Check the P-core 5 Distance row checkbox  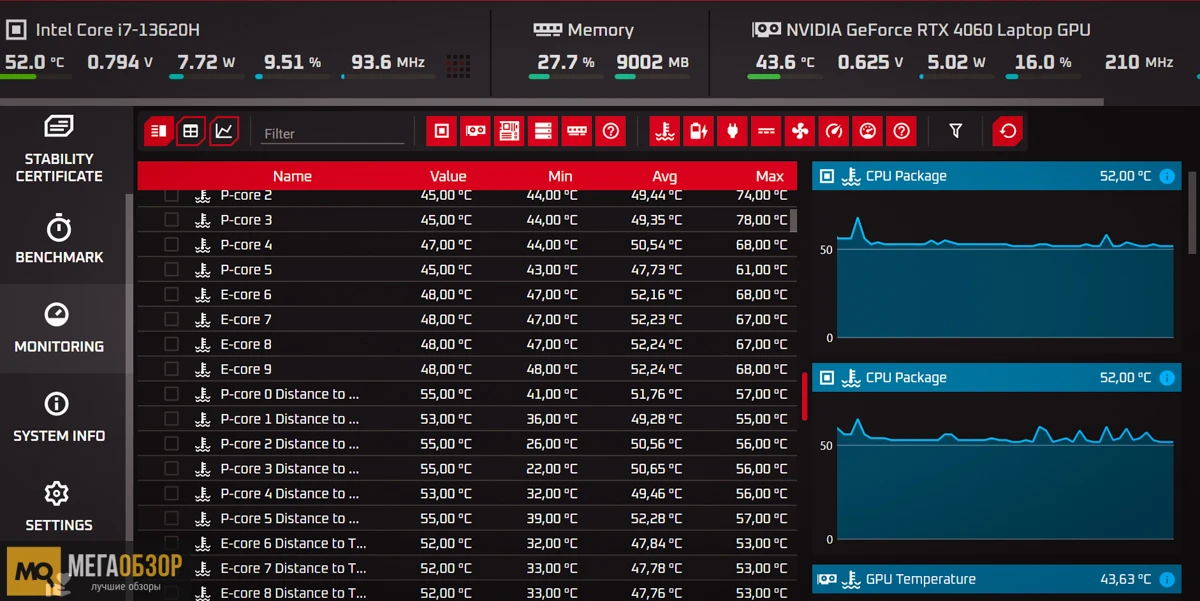click(172, 518)
